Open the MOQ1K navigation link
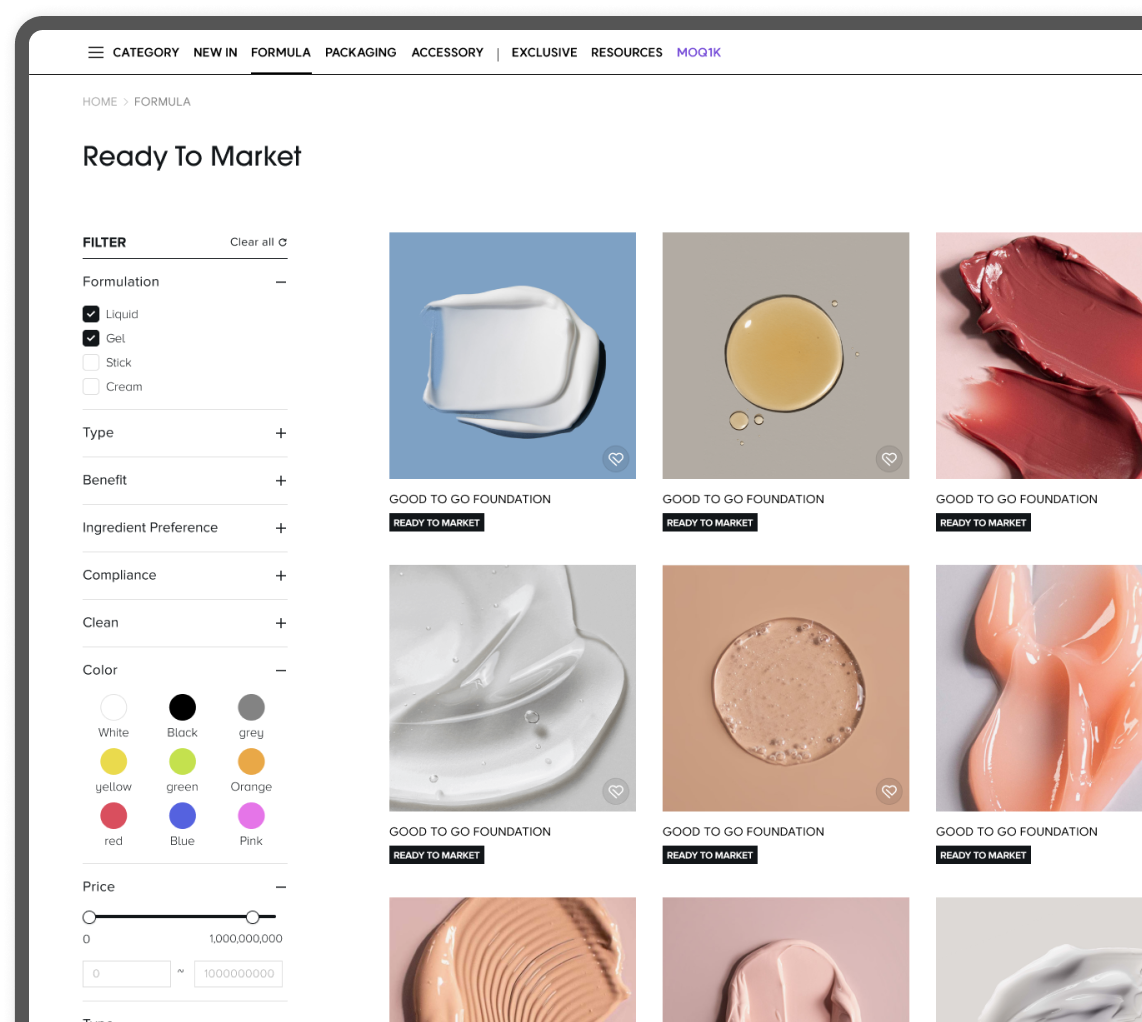This screenshot has height=1022, width=1142. [698, 52]
